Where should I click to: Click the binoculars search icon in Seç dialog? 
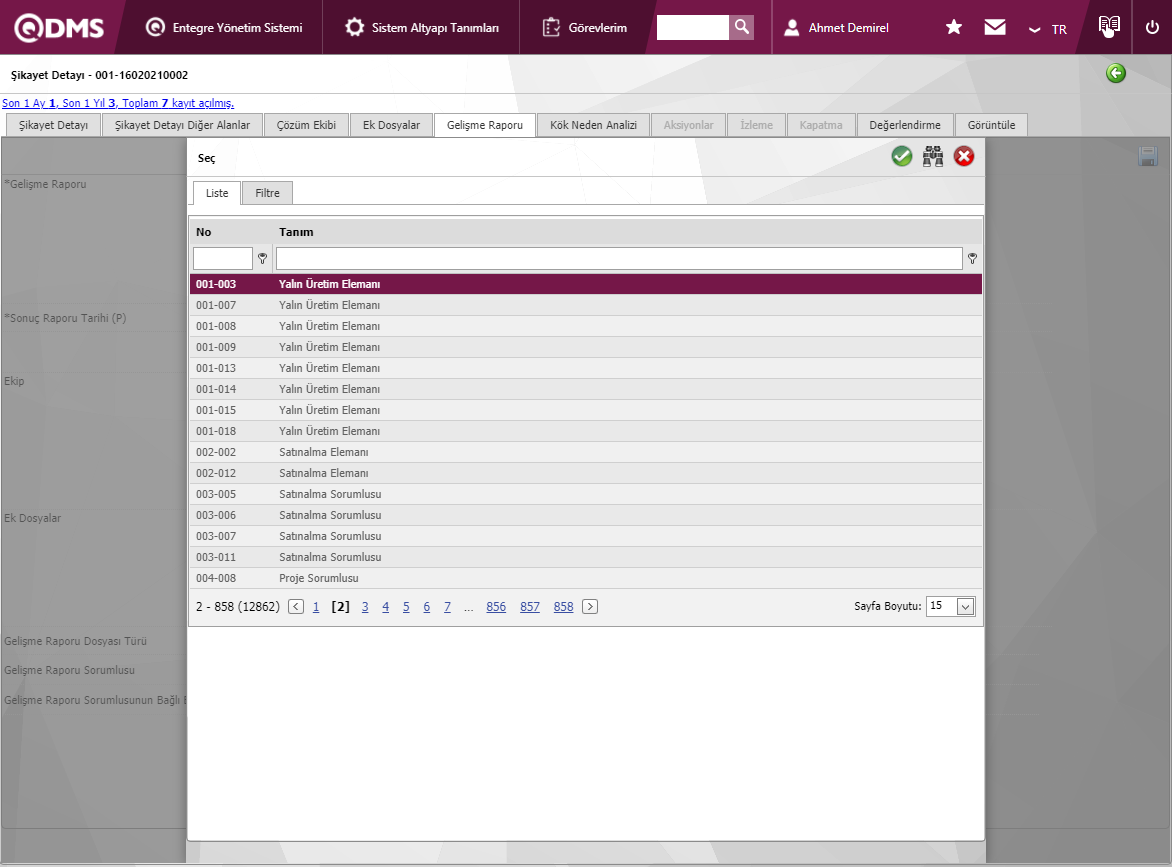pos(933,156)
